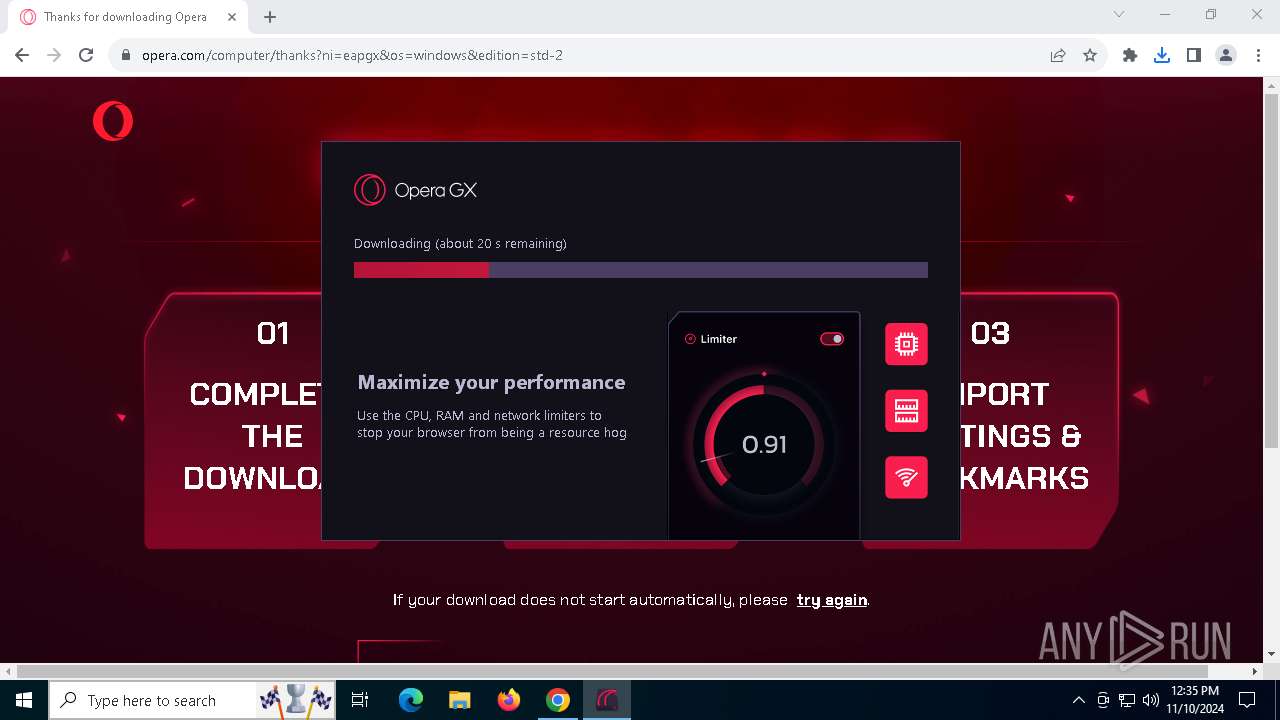Switch to Chrome in the taskbar

click(x=558, y=700)
